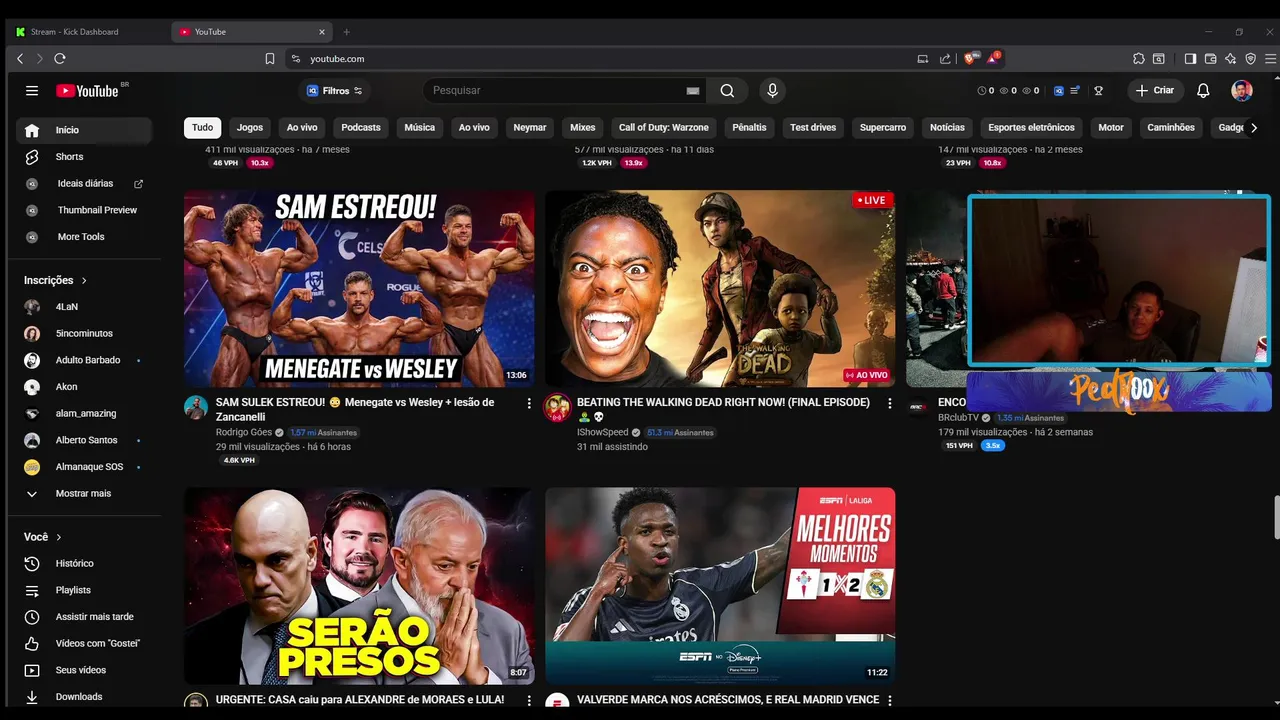Select the Jogos filter chip
The image size is (1280, 720).
(250, 128)
